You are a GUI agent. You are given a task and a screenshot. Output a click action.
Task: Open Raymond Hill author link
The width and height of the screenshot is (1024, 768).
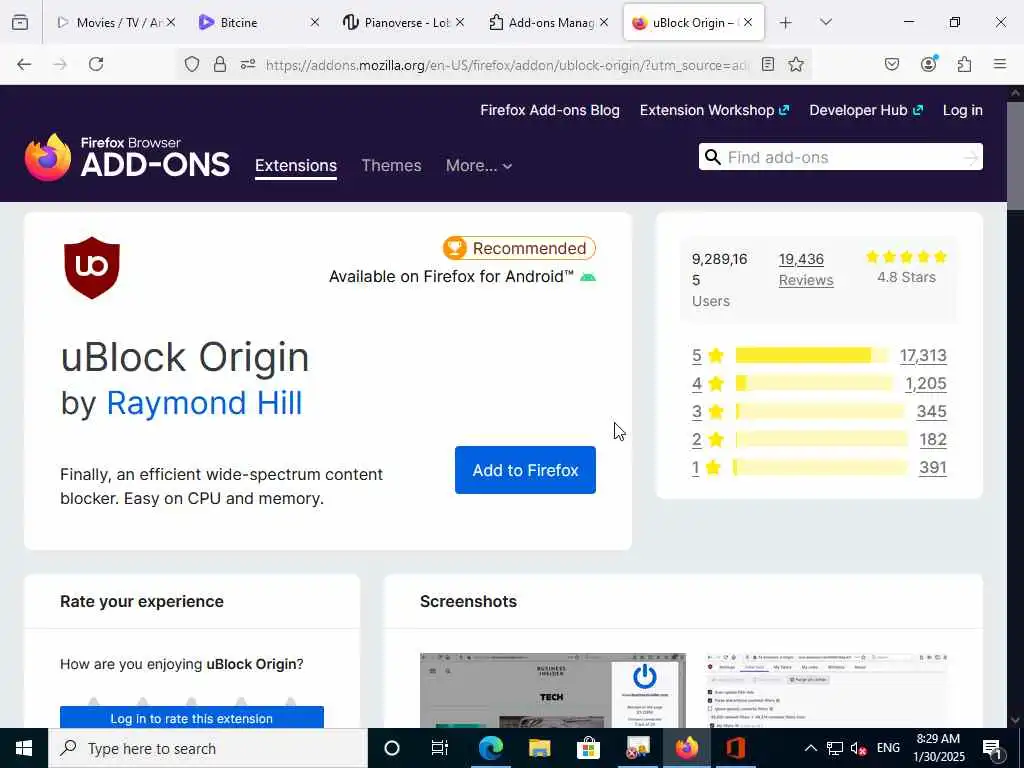[204, 403]
